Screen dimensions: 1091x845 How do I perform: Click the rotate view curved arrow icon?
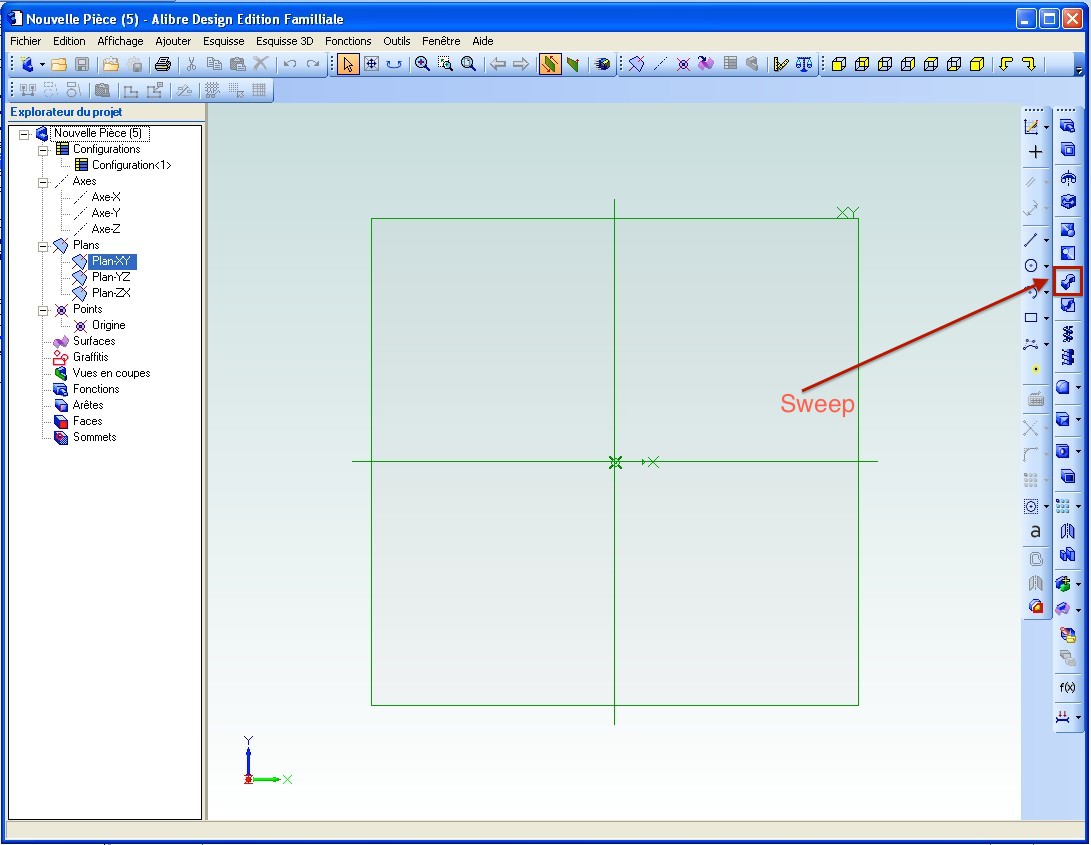coord(394,64)
